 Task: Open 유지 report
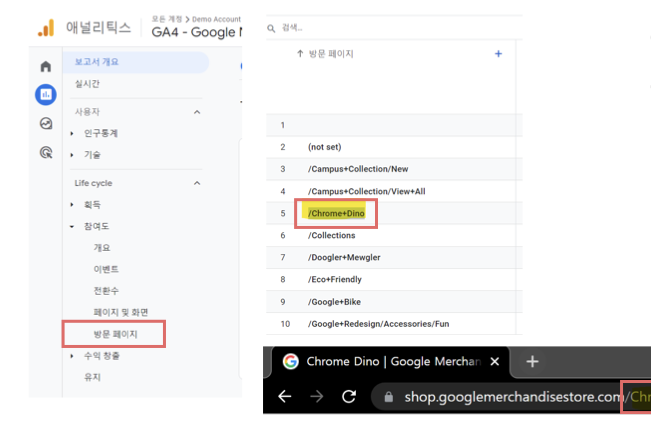coord(92,377)
